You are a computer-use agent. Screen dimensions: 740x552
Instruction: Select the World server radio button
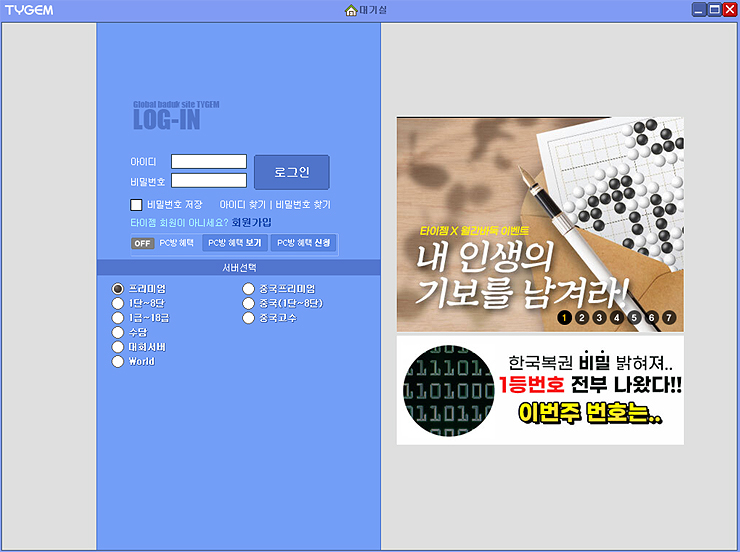click(x=118, y=361)
